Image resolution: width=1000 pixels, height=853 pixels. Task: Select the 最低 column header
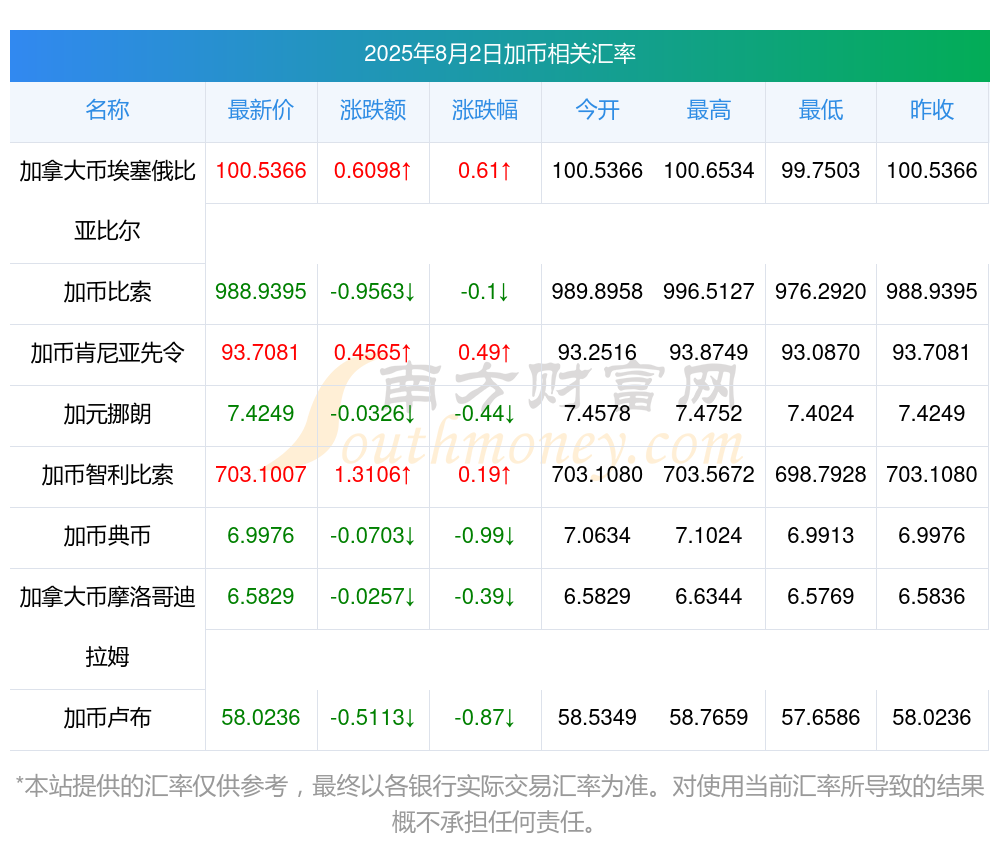[x=821, y=110]
